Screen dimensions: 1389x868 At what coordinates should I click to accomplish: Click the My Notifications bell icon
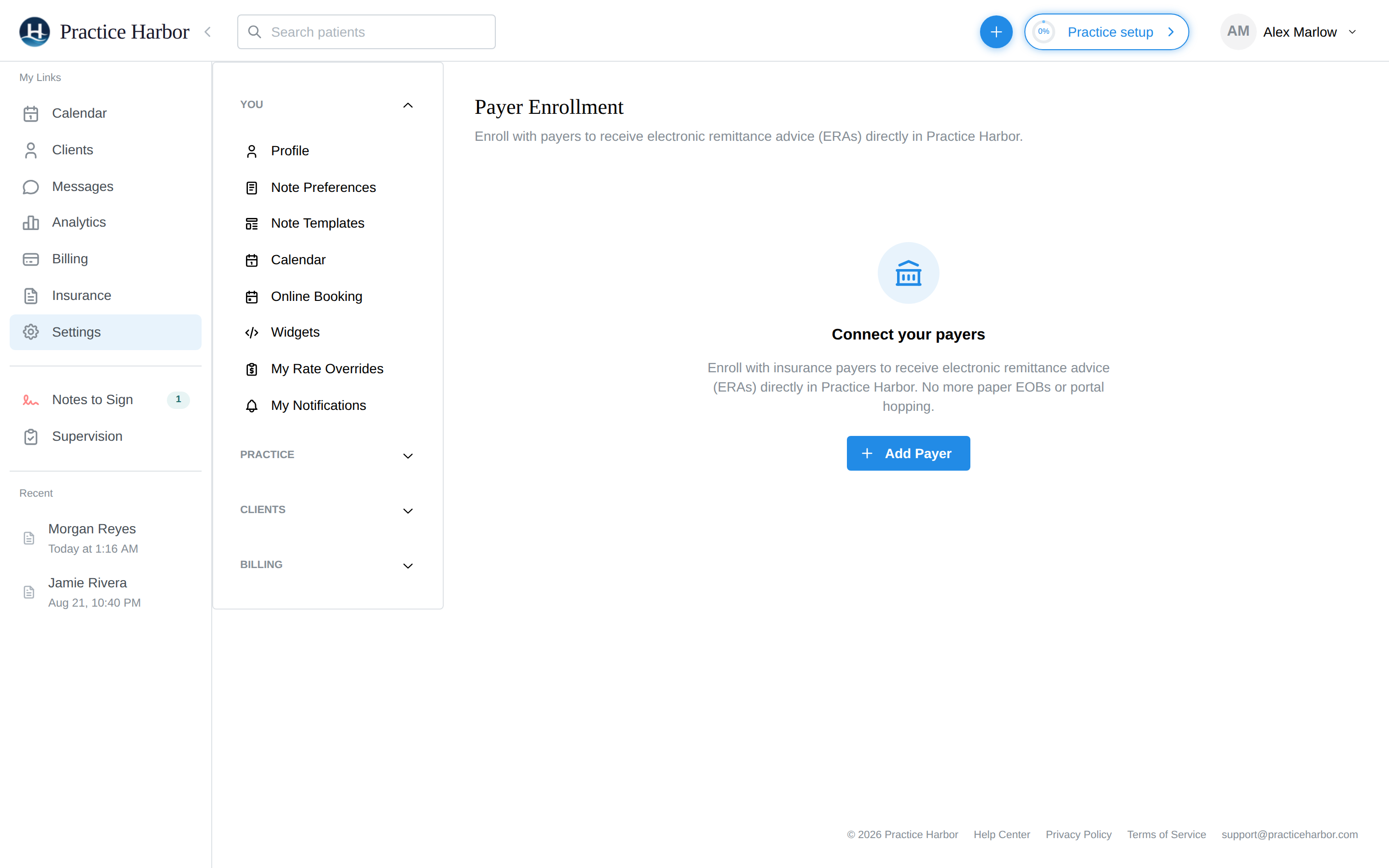coord(251,407)
